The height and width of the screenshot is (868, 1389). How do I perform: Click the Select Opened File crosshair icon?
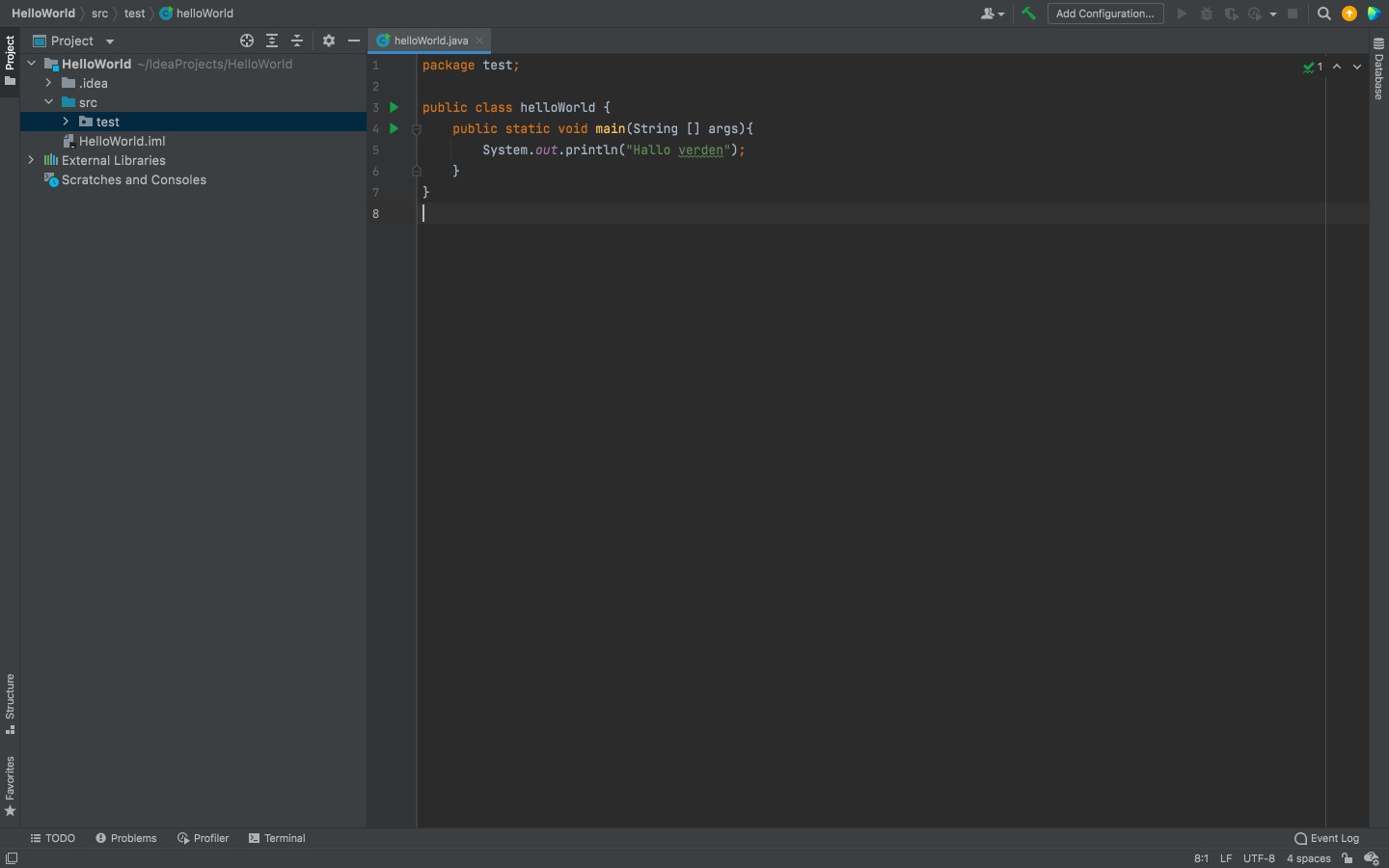(x=247, y=41)
